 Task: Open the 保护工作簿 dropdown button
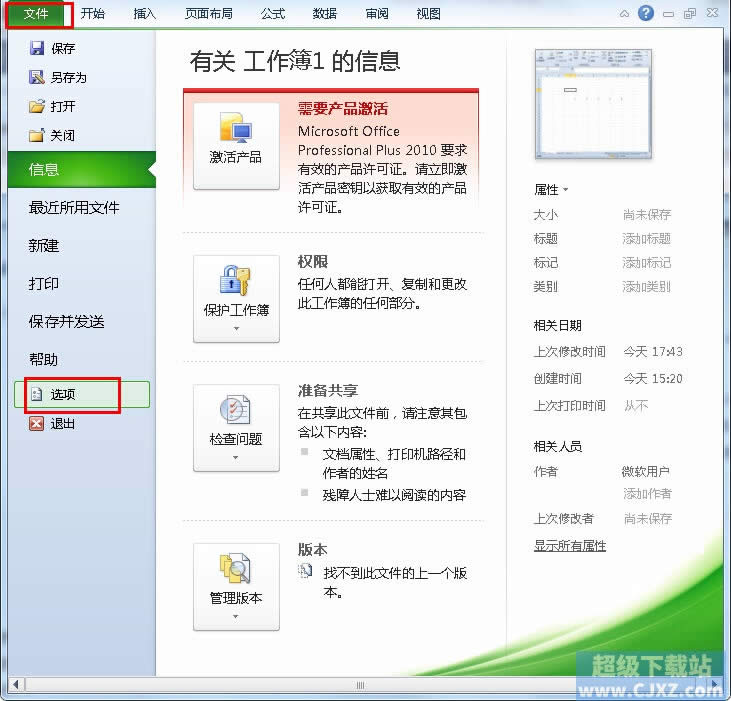tap(236, 299)
